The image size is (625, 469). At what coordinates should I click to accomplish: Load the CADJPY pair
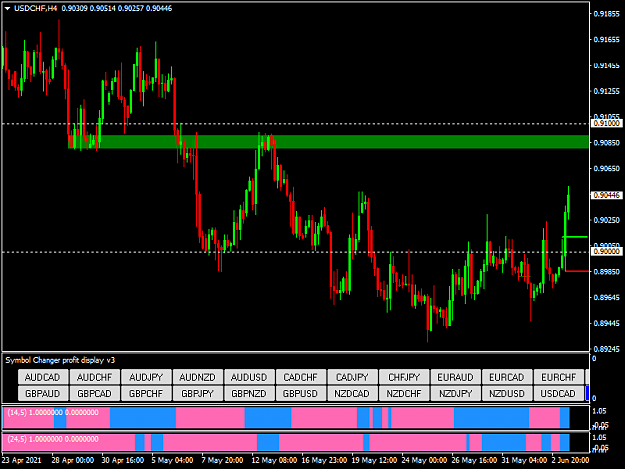click(x=352, y=377)
